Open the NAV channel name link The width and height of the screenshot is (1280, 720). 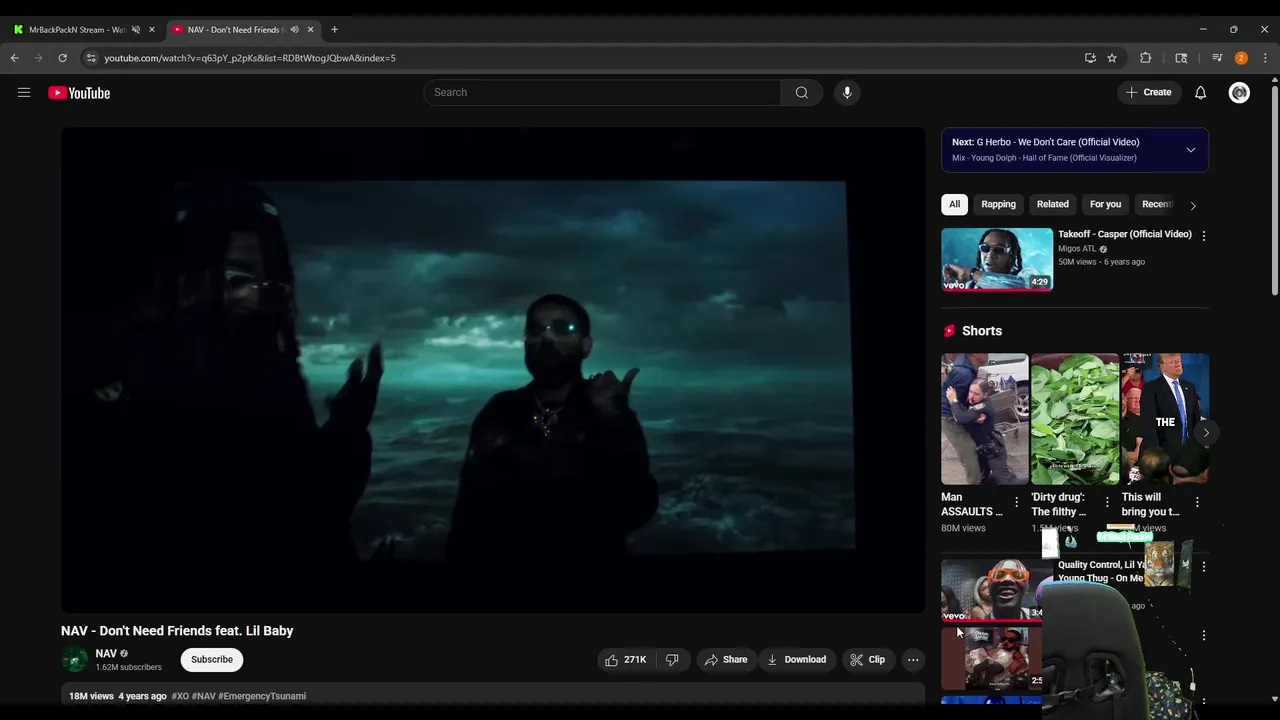coord(106,653)
